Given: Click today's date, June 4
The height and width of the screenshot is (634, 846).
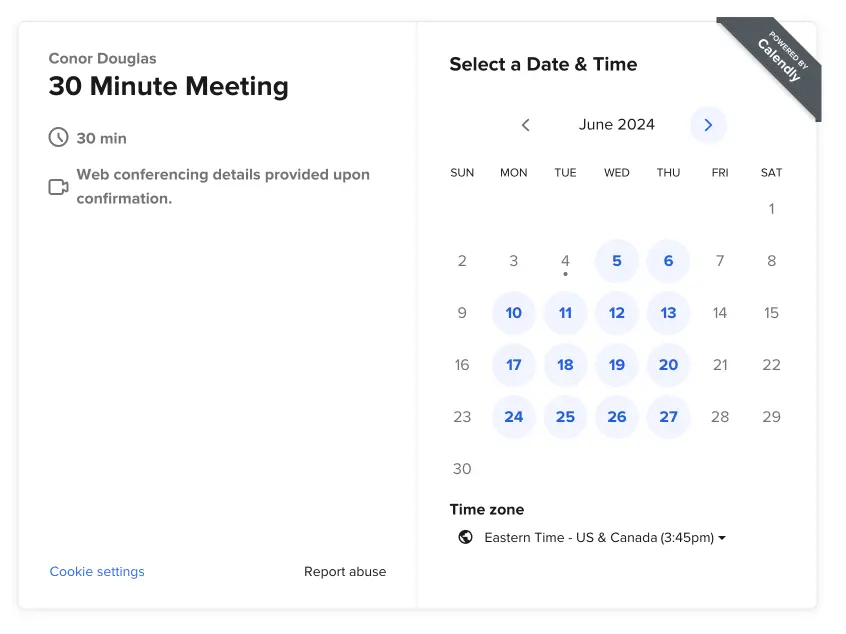Looking at the screenshot, I should click(565, 261).
